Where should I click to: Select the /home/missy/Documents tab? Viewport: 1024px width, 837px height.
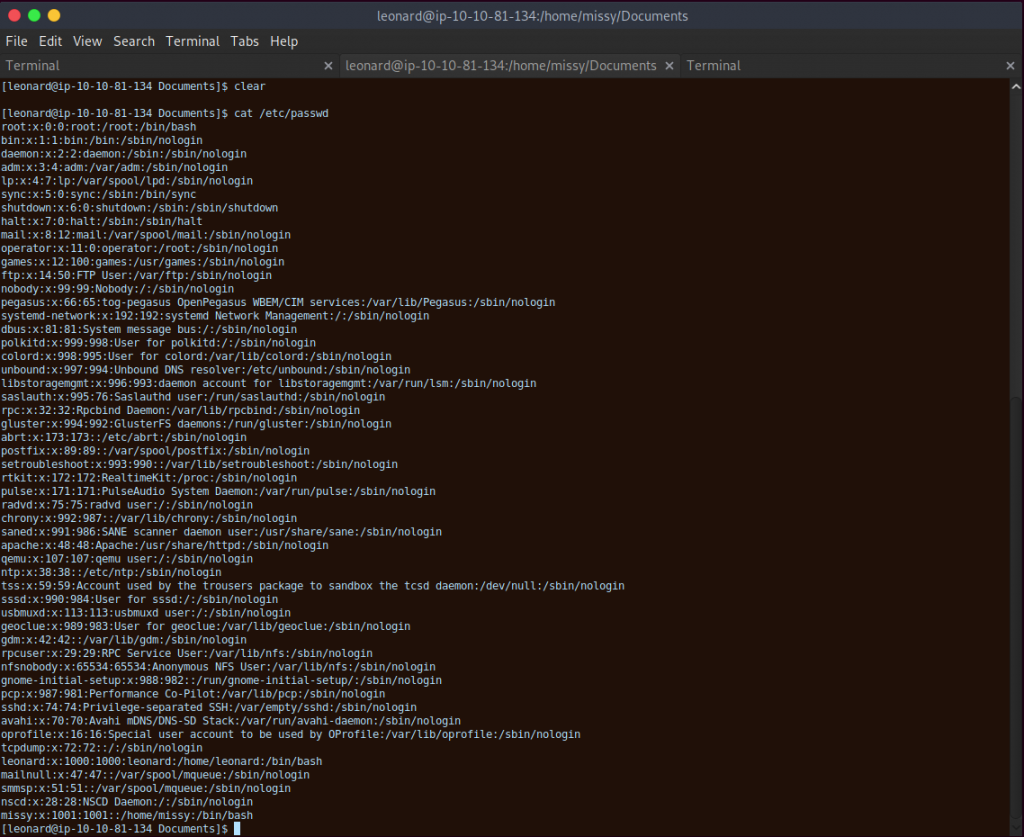(x=500, y=66)
